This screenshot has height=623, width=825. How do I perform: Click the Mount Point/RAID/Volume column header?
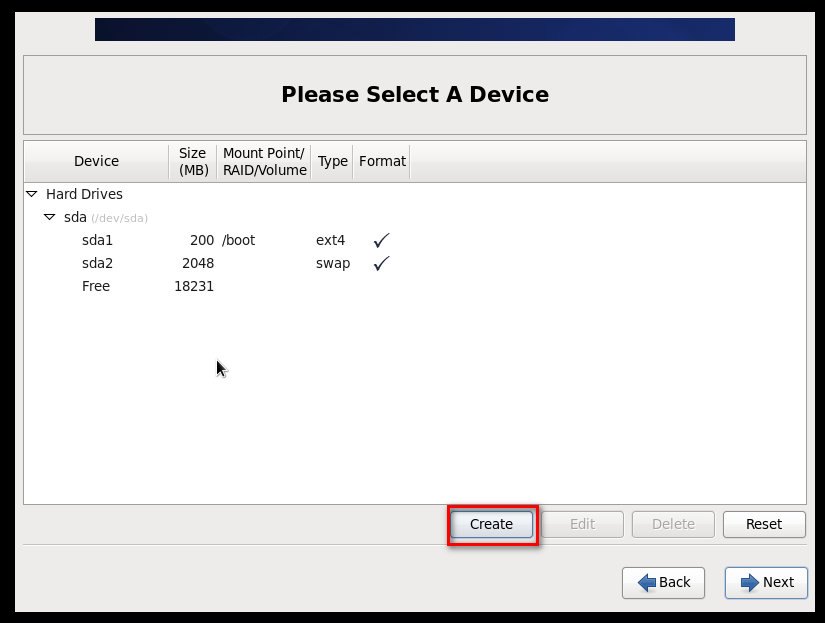(x=264, y=161)
